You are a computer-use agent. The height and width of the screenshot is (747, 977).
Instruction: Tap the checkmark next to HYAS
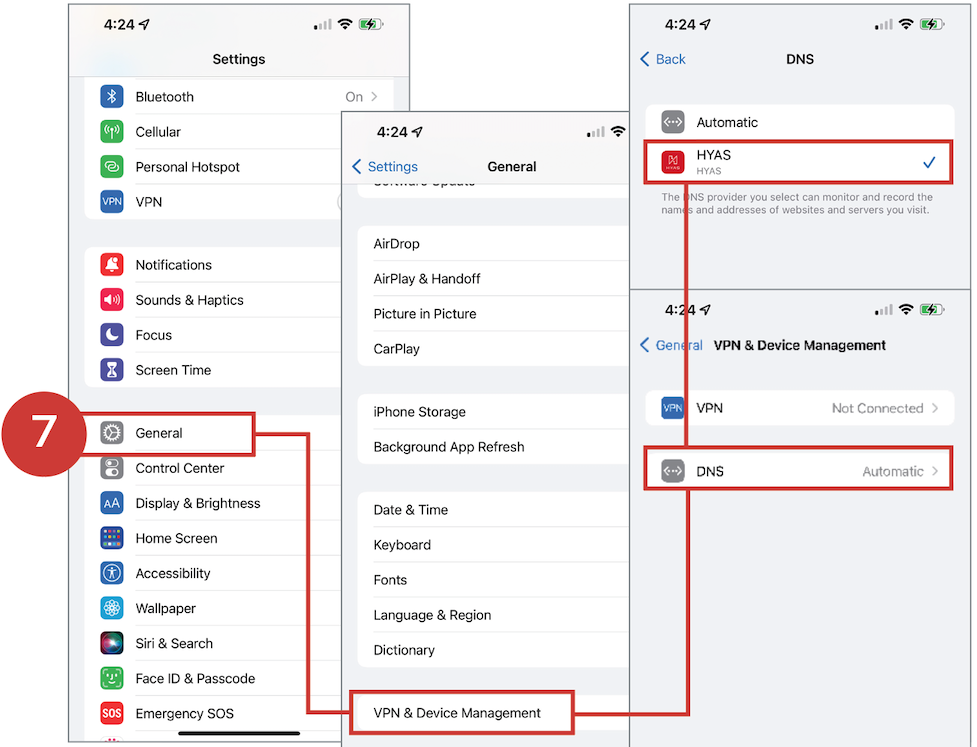(929, 162)
